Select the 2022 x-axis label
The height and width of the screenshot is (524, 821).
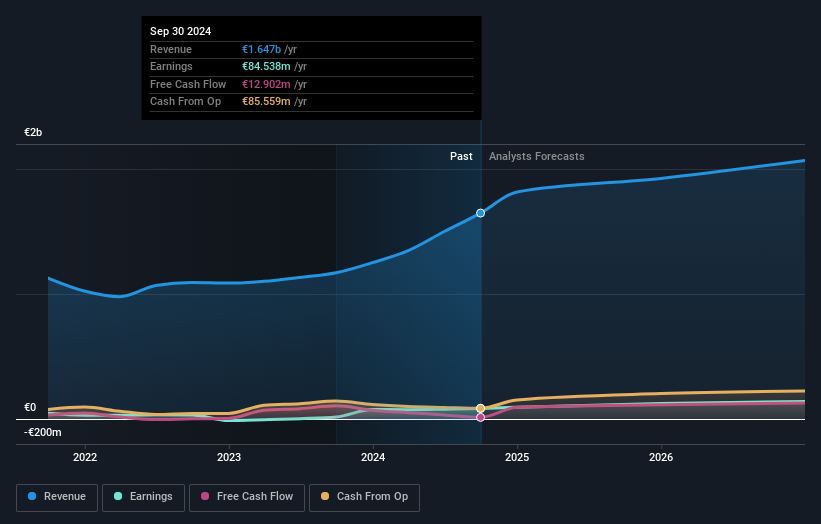tap(85, 457)
